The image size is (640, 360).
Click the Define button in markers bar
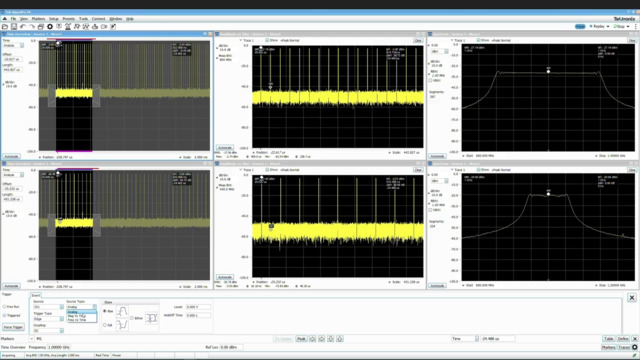pyautogui.click(x=623, y=339)
